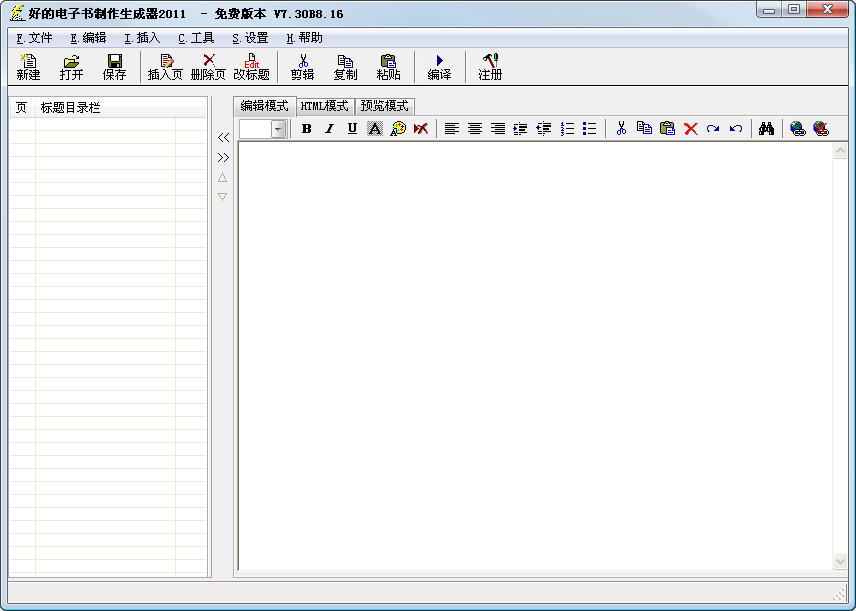Open the E.编辑 menu
The width and height of the screenshot is (856, 611).
tap(88, 38)
